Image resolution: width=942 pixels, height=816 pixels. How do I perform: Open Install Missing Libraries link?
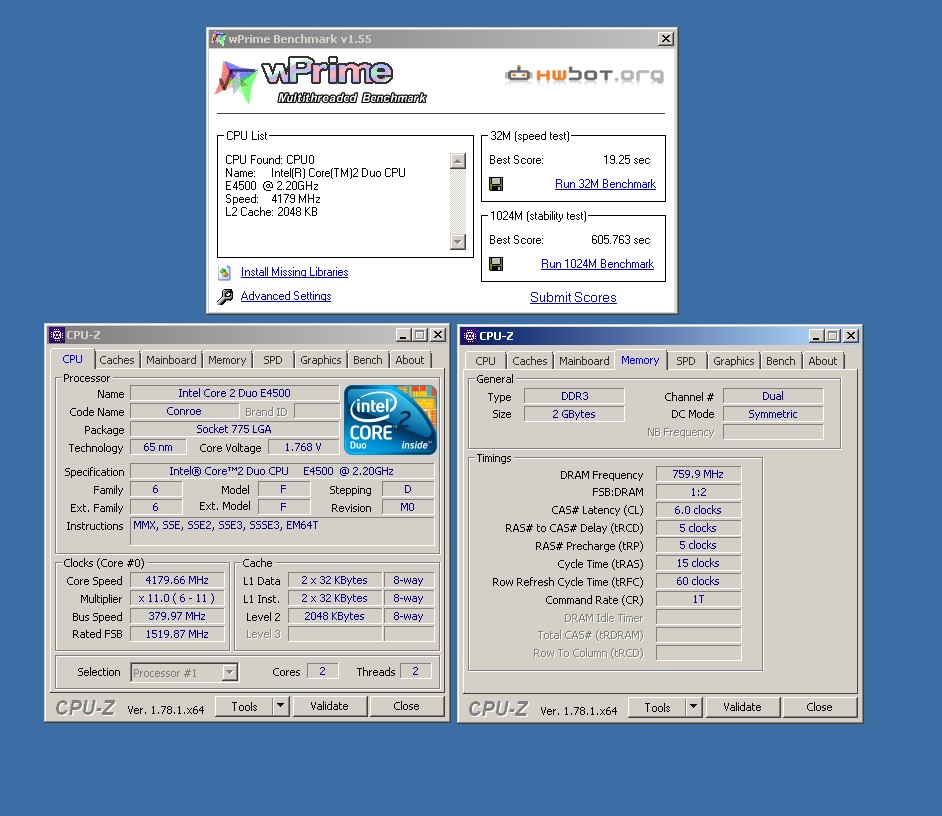tap(294, 272)
